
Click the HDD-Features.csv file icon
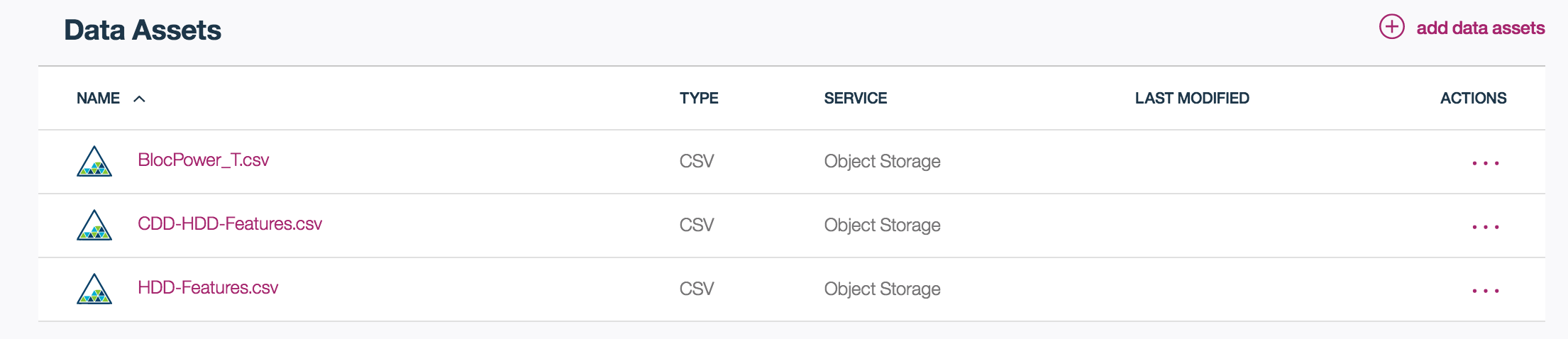(94, 289)
